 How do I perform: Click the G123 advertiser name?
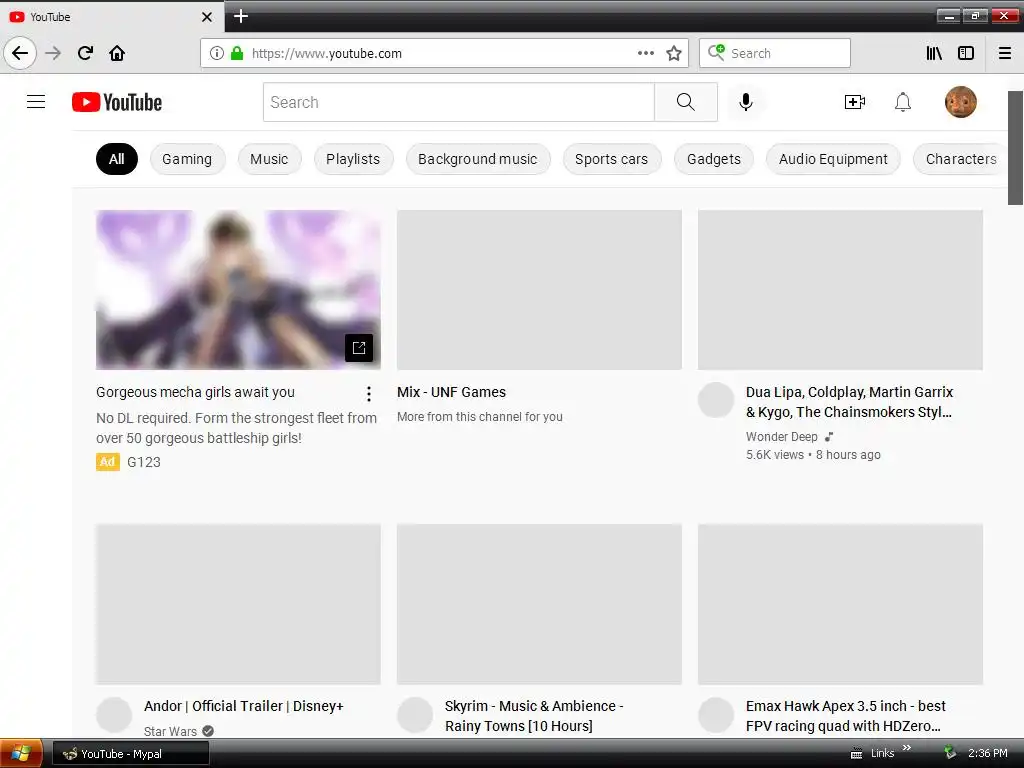pyautogui.click(x=144, y=462)
